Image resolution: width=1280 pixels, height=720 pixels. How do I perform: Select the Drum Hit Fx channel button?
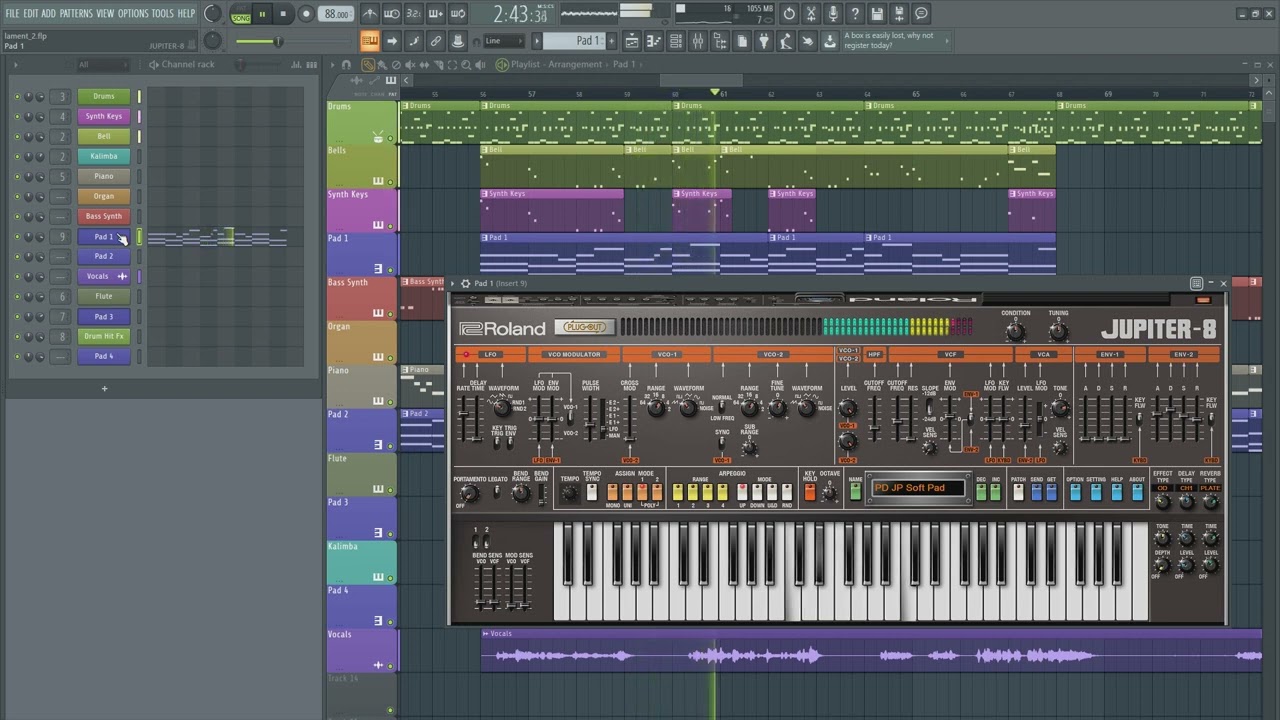click(104, 336)
